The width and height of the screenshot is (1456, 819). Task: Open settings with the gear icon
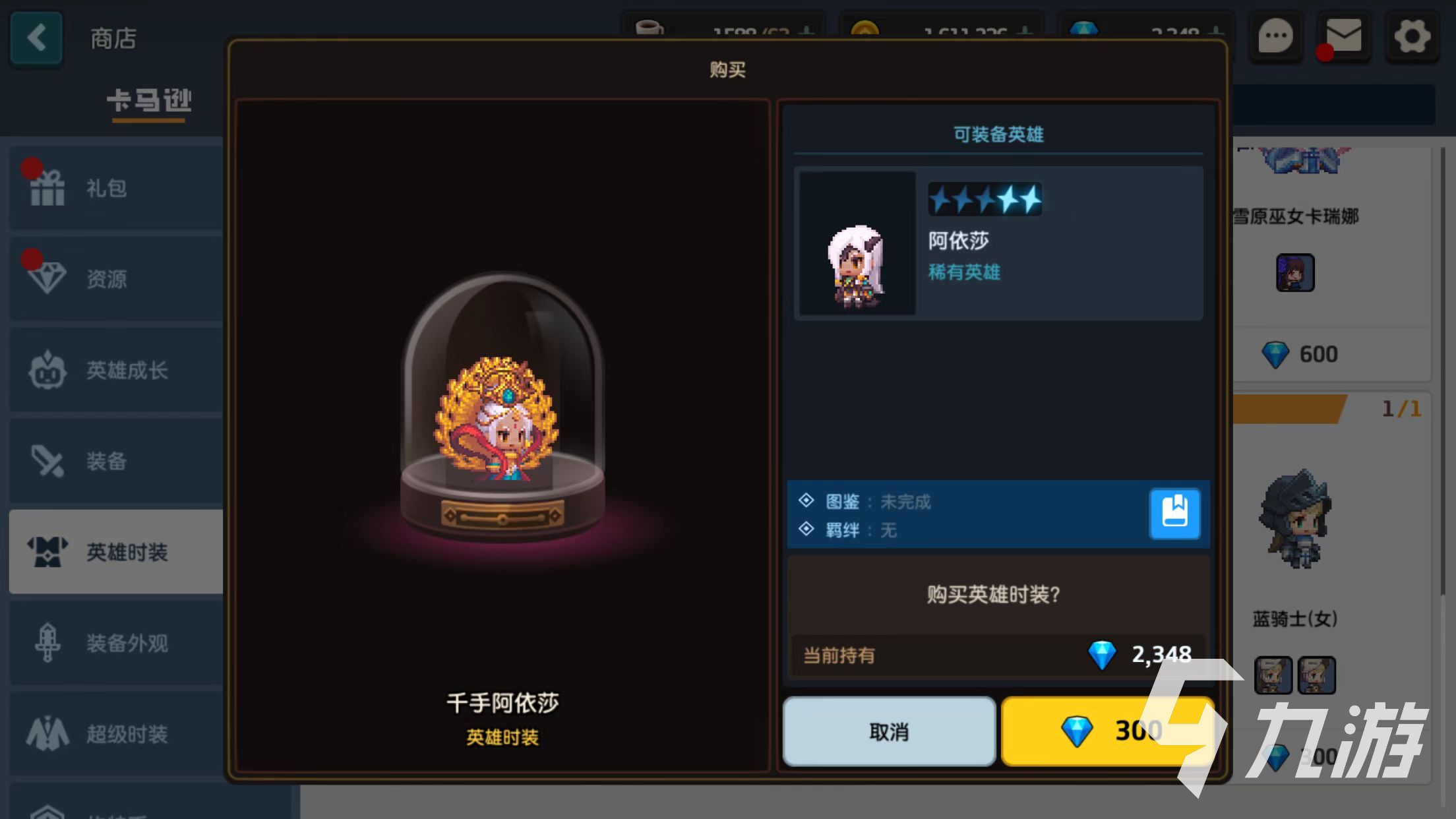(1412, 36)
